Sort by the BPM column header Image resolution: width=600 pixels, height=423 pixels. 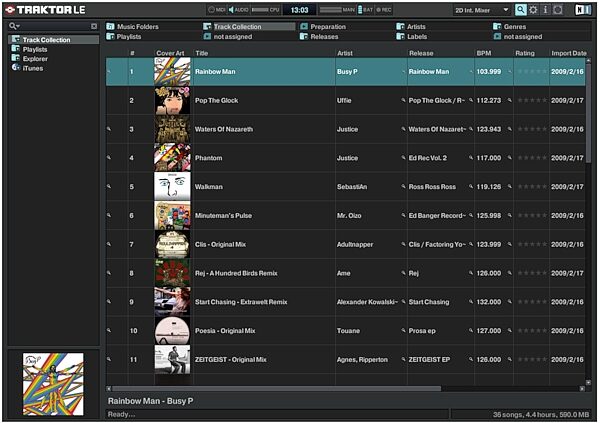click(x=484, y=53)
